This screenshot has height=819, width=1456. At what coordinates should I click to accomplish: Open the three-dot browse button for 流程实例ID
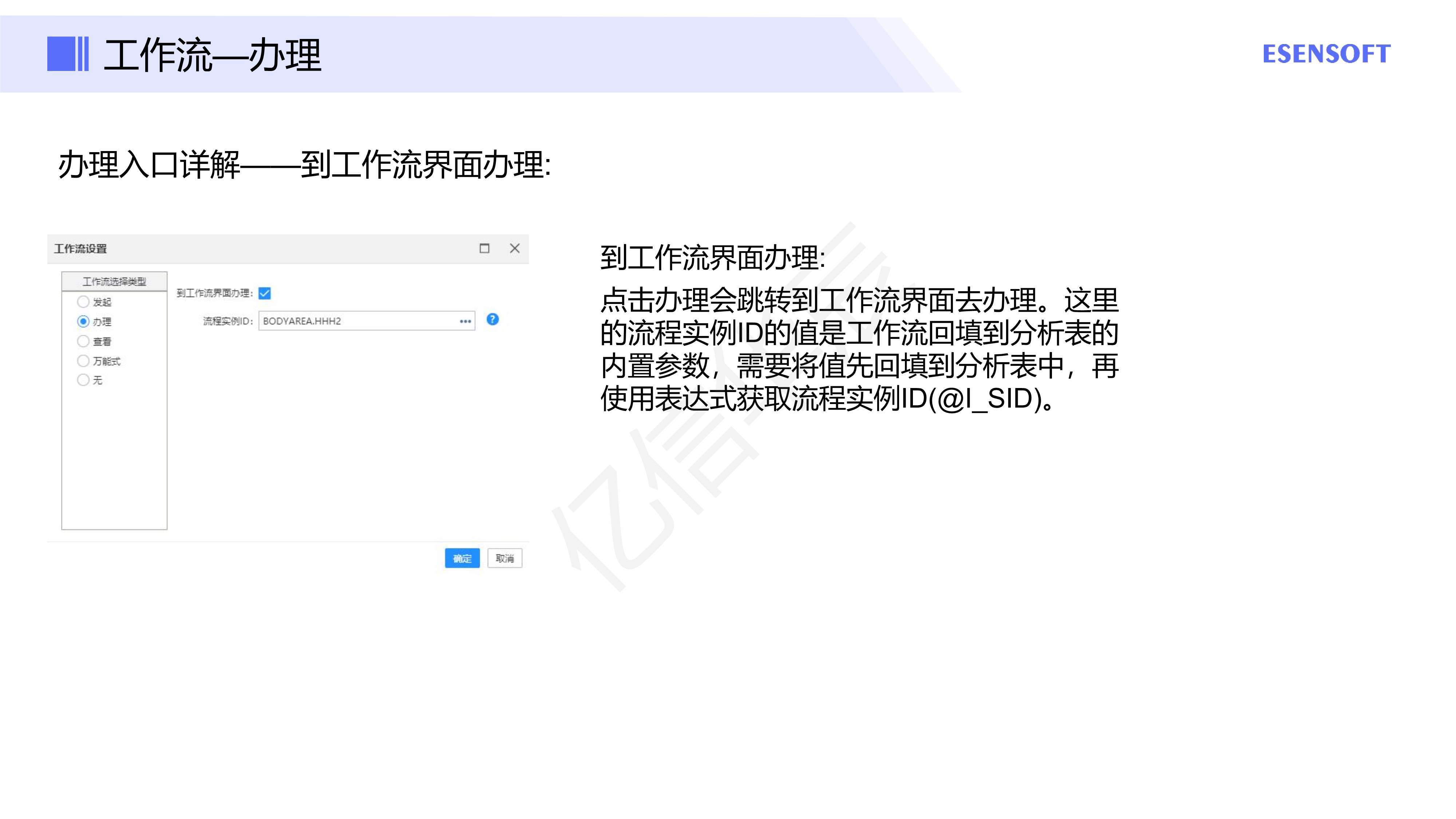pos(465,321)
